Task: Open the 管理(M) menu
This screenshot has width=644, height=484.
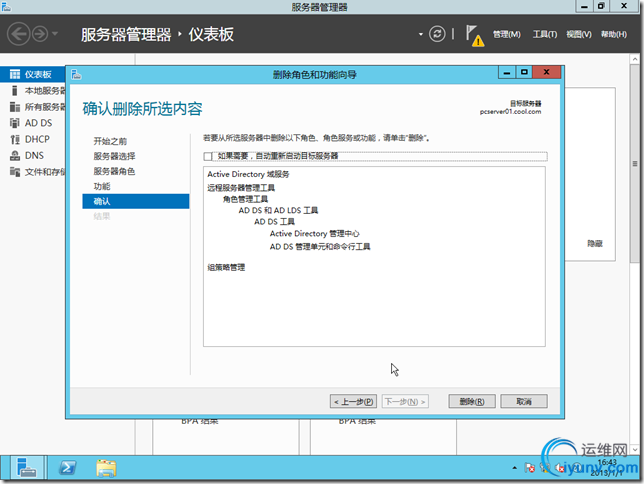Action: coord(506,35)
